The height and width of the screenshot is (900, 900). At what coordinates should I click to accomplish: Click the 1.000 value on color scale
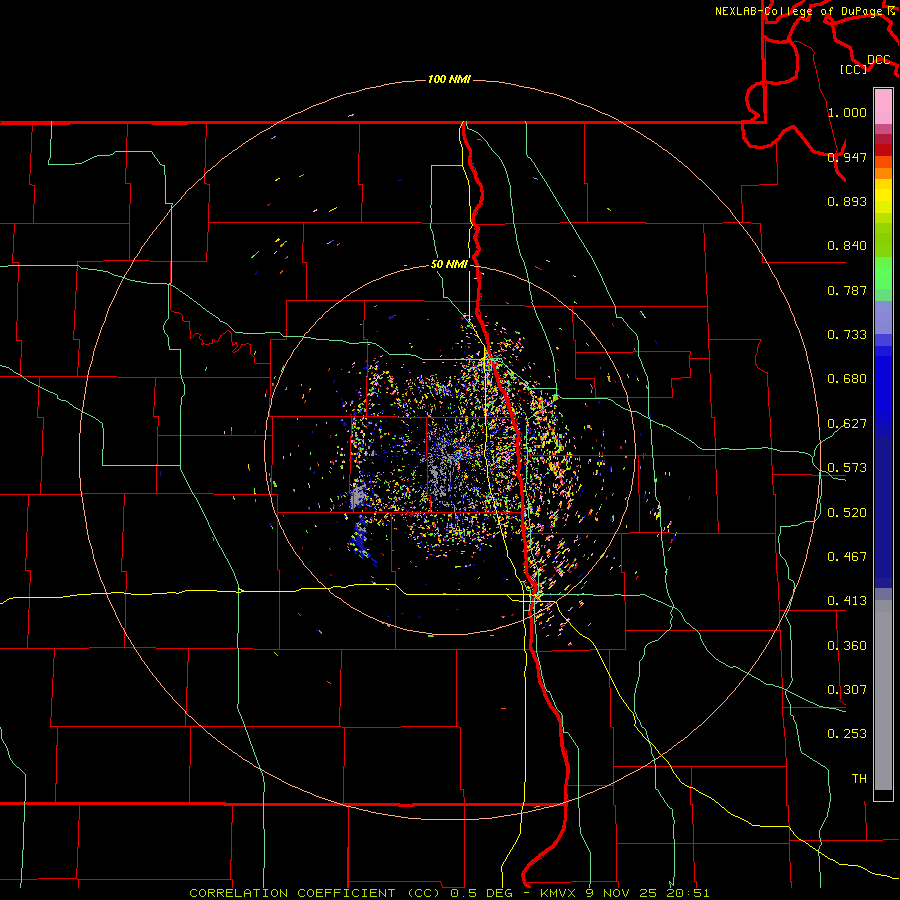[x=847, y=112]
